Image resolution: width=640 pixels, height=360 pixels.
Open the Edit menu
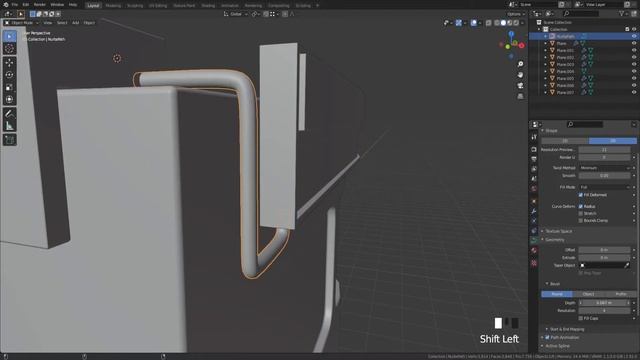click(x=26, y=5)
